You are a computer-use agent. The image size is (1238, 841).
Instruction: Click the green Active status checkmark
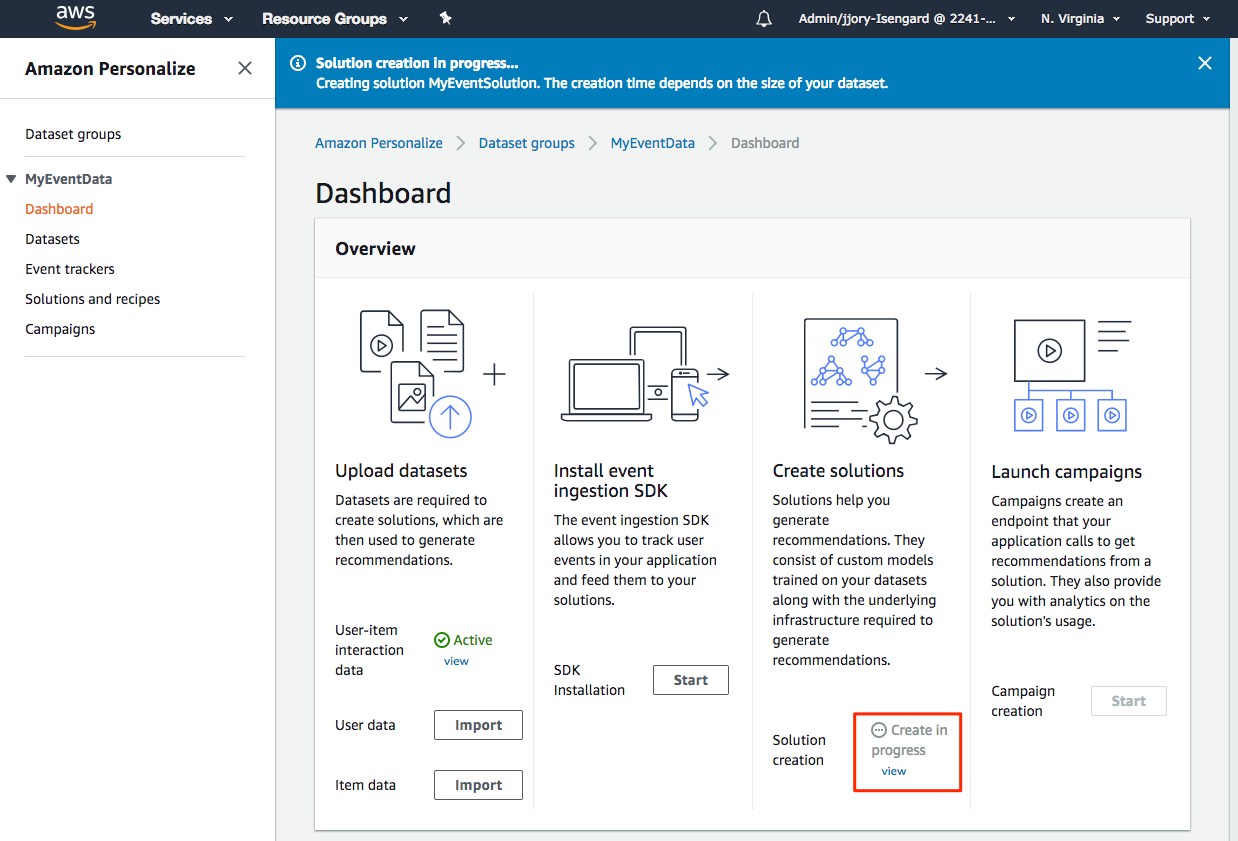click(440, 639)
